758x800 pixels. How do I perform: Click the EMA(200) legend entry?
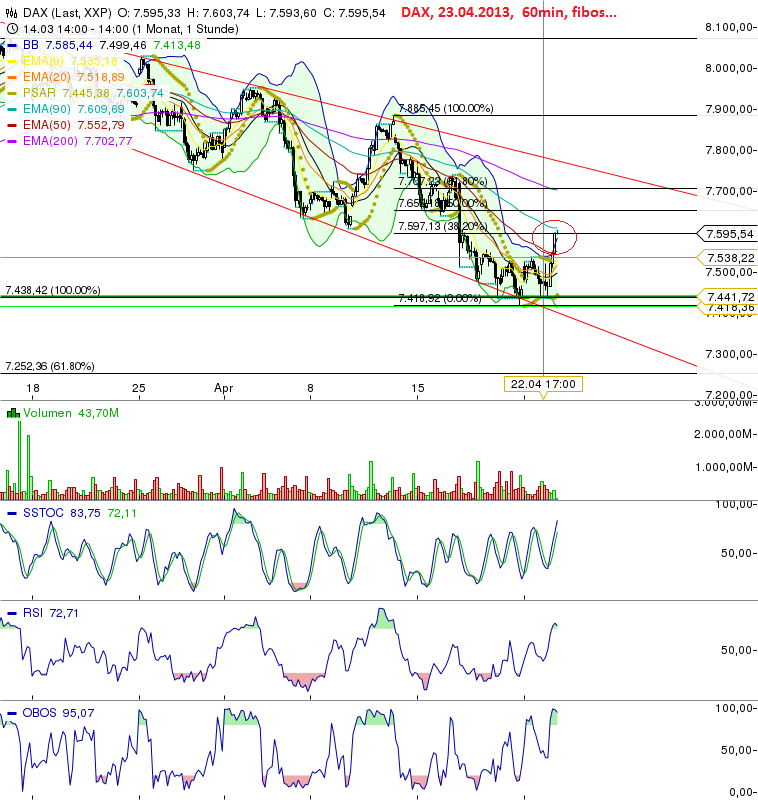(x=77, y=141)
